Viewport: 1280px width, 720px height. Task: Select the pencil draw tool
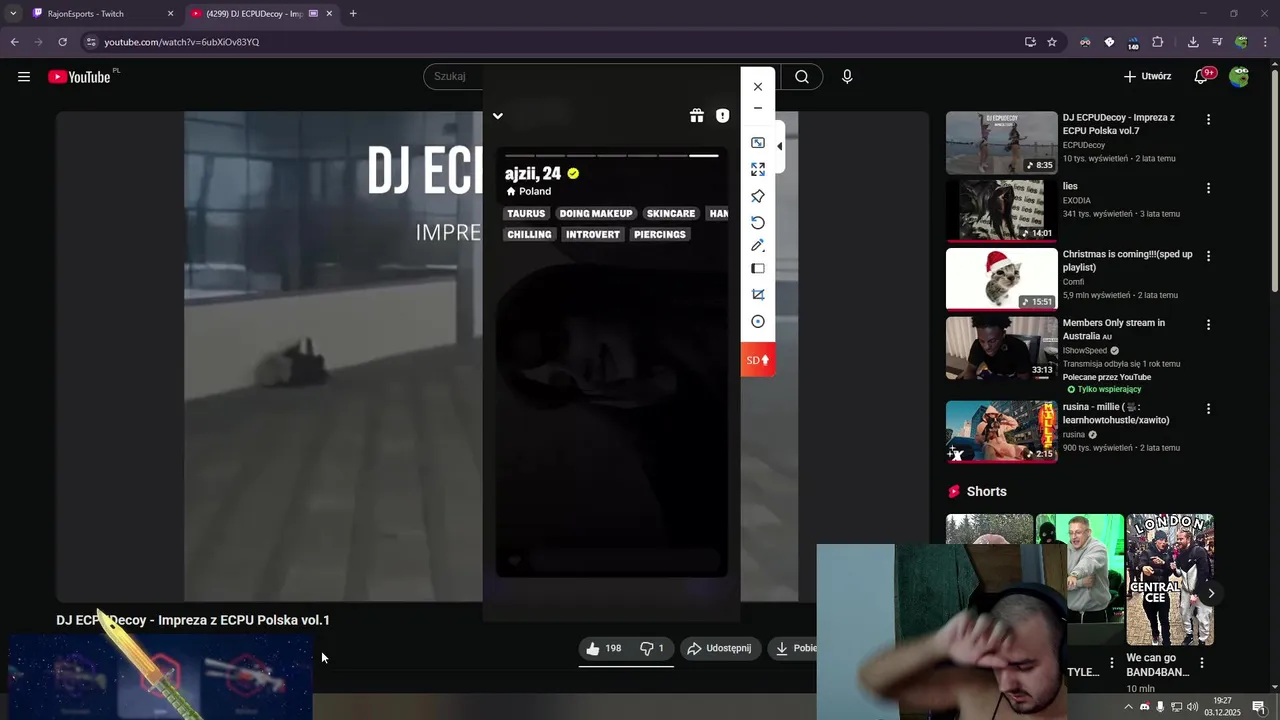(x=758, y=245)
